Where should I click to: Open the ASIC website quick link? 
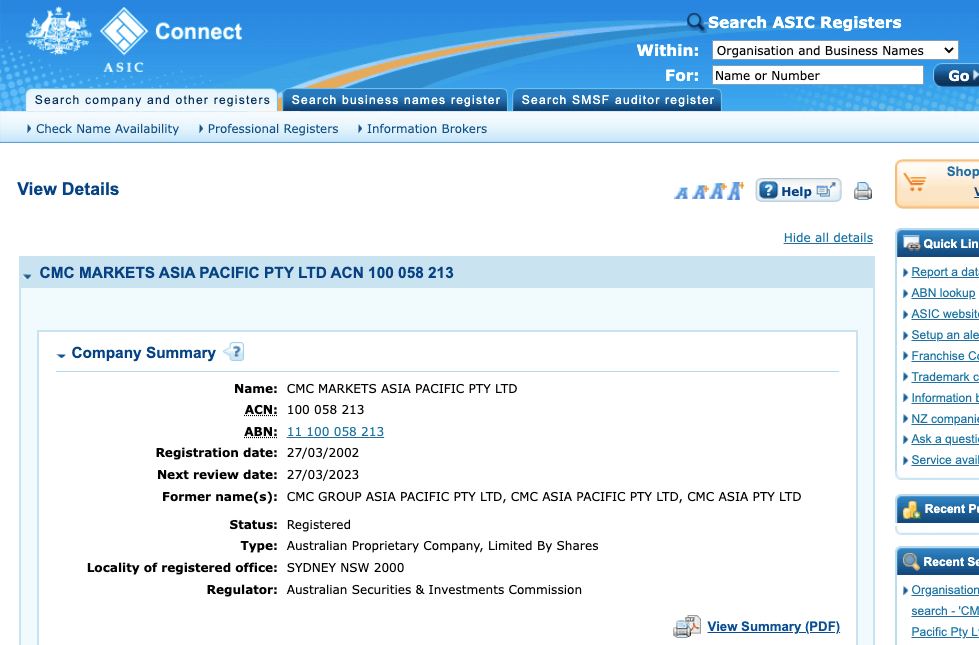click(945, 313)
